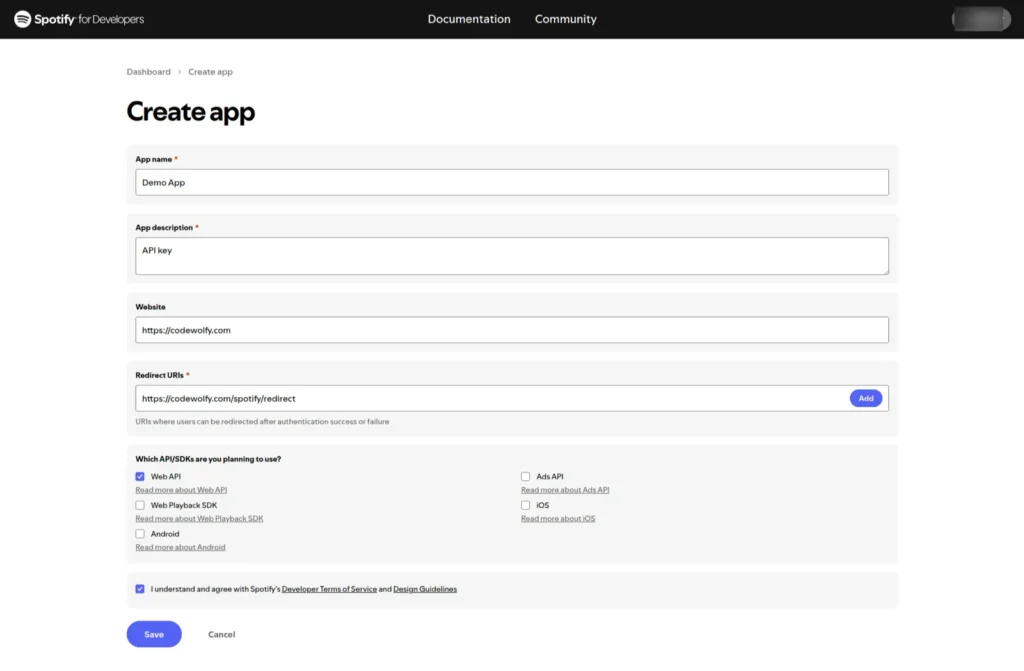1024x671 pixels.
Task: Click Add to add the redirect URI
Action: click(x=865, y=397)
